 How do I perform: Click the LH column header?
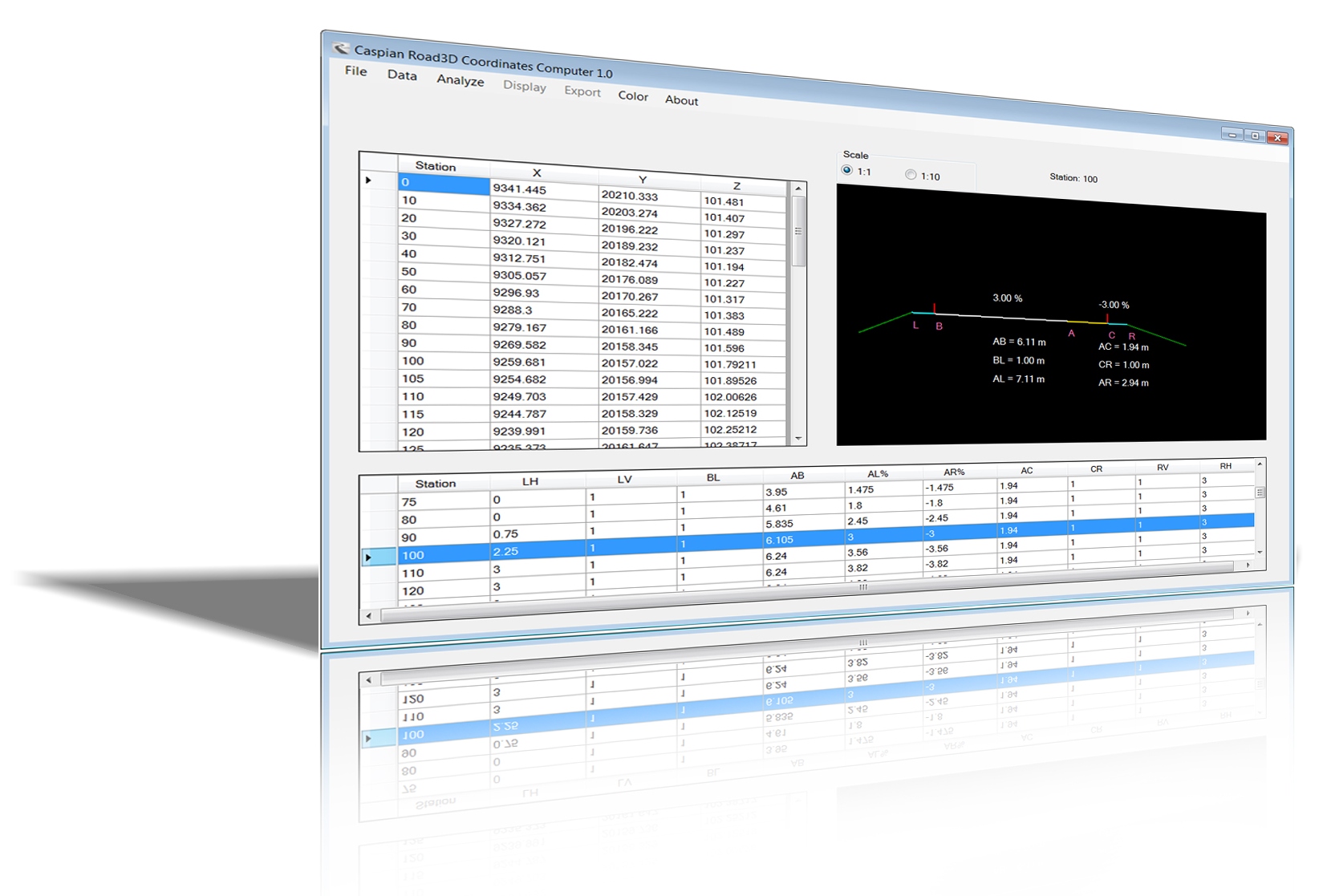(x=530, y=481)
